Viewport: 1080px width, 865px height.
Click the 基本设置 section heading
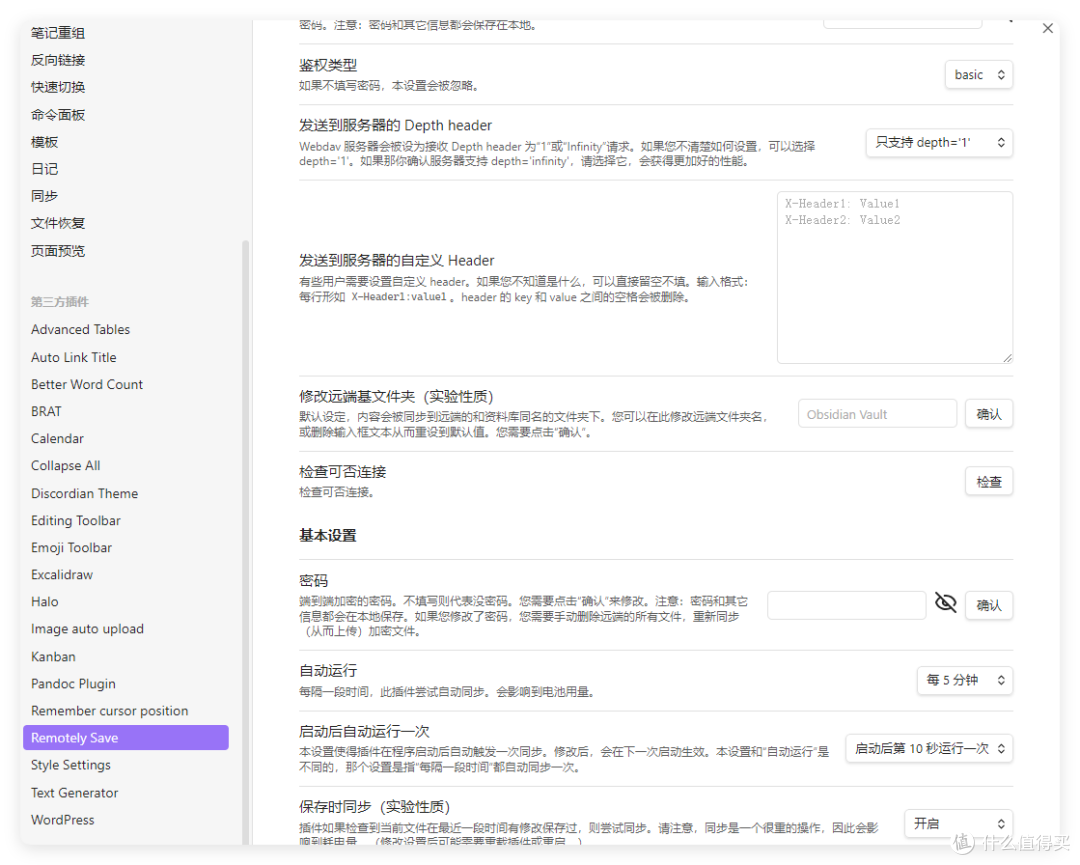point(328,535)
